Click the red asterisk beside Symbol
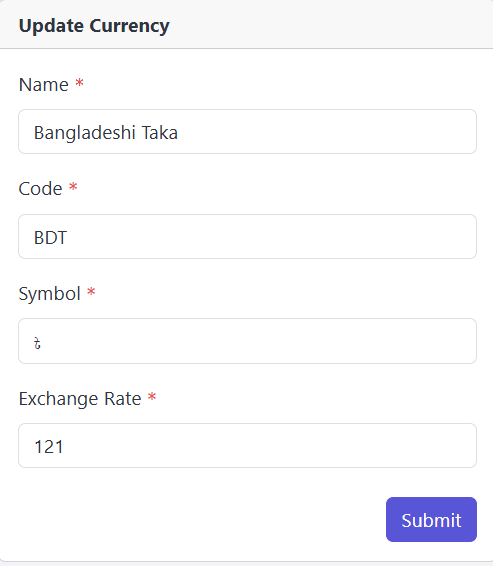This screenshot has height=566, width=493. (91, 291)
